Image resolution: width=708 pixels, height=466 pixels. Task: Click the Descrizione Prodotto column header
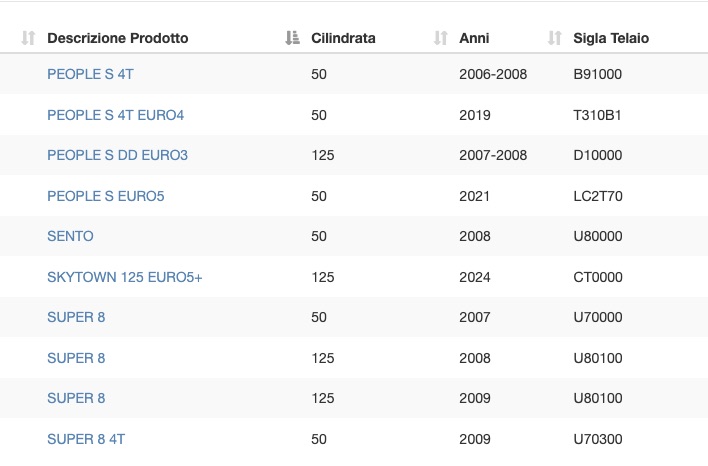(x=118, y=38)
